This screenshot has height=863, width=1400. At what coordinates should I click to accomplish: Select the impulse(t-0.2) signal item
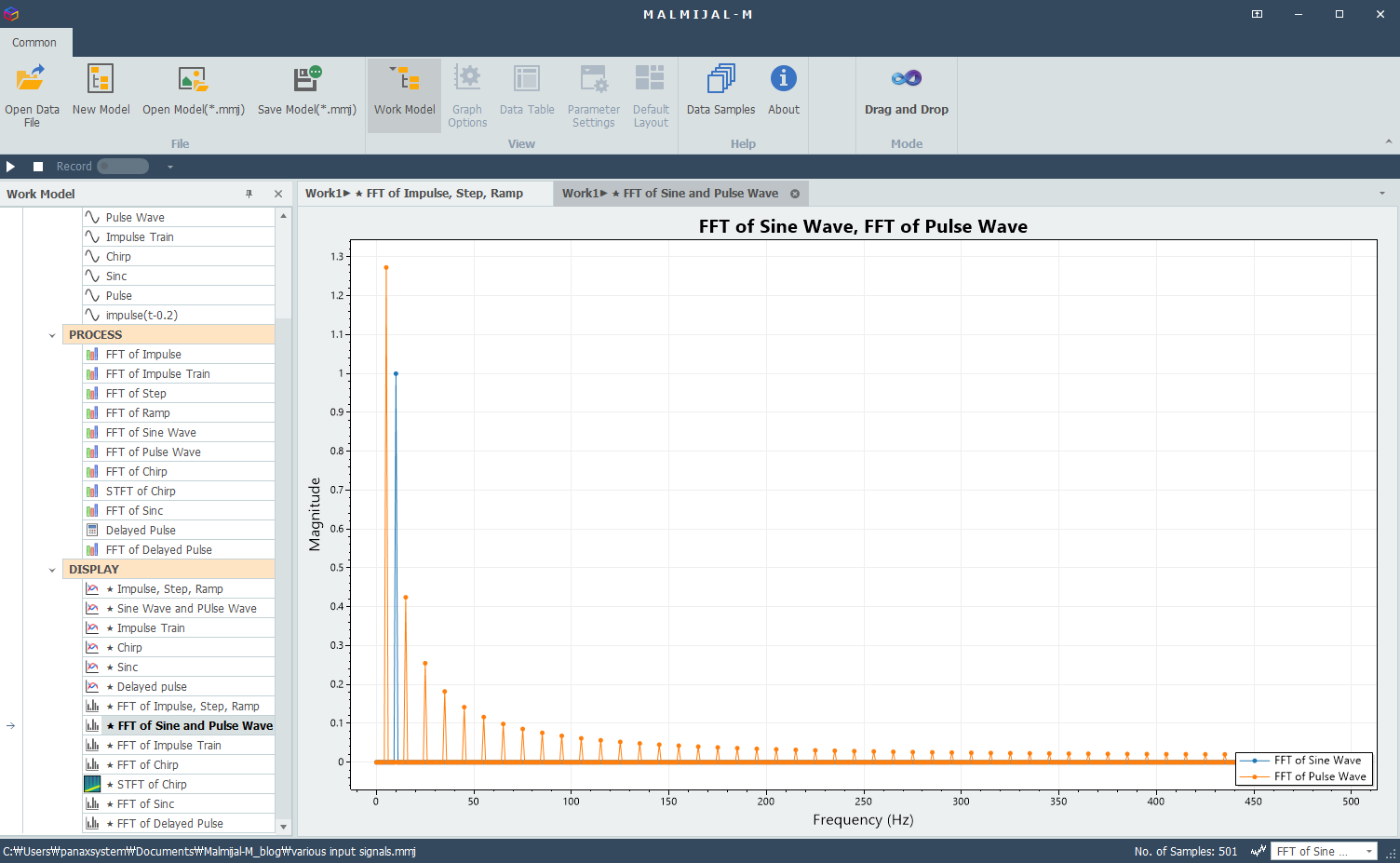[x=179, y=315]
